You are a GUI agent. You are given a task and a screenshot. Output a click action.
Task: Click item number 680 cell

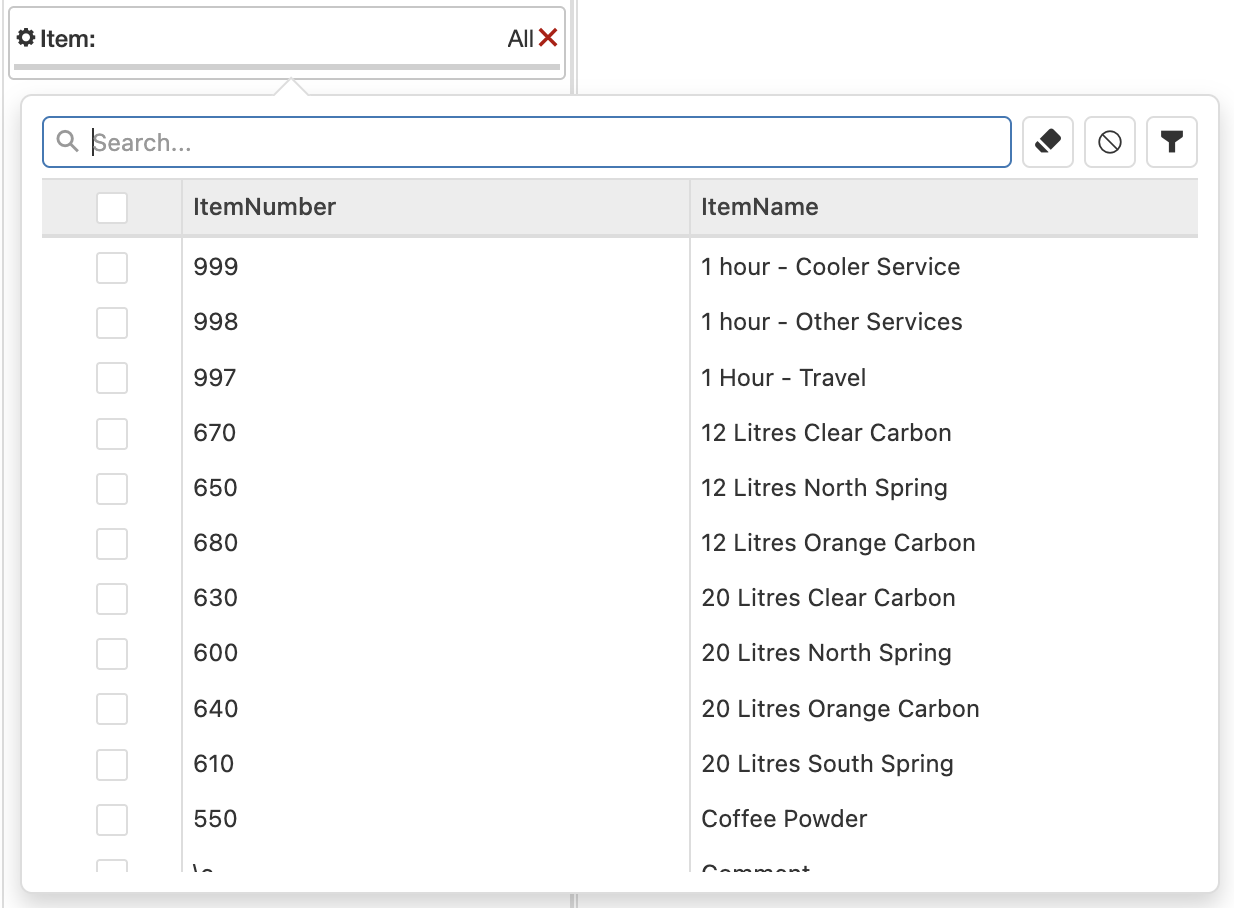click(x=216, y=543)
